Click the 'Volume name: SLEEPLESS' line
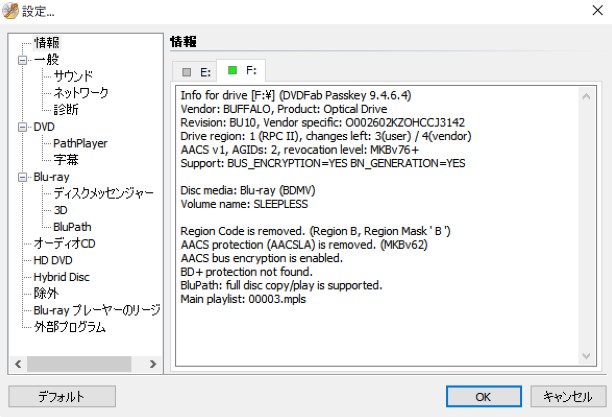 [244, 204]
